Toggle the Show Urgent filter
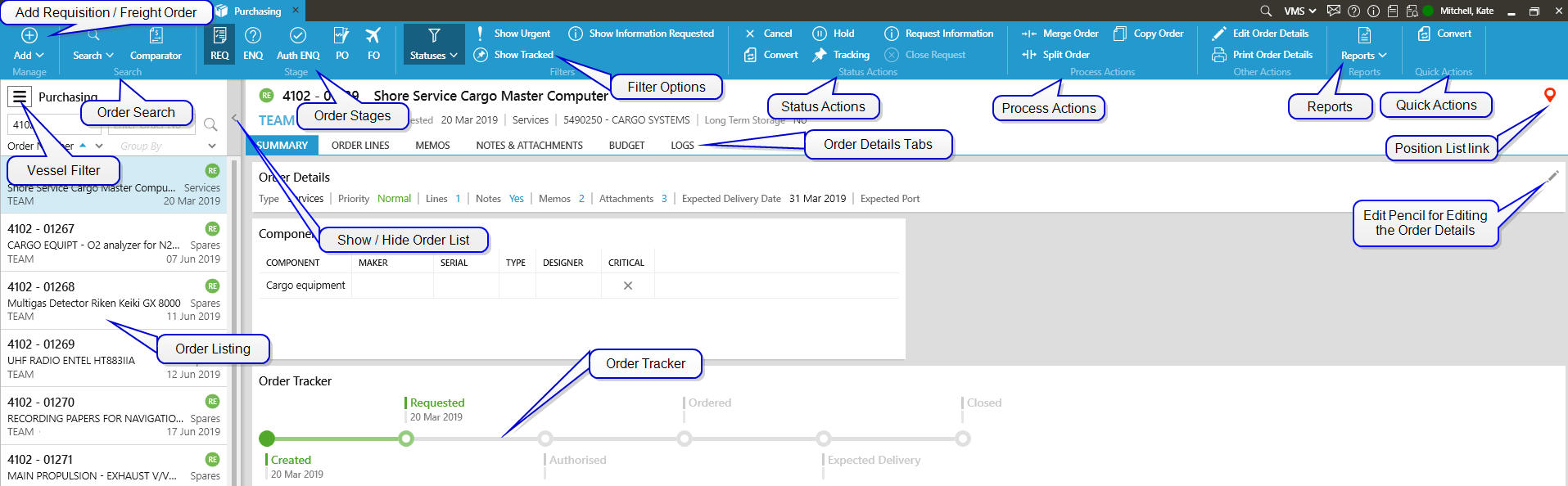 tap(515, 34)
